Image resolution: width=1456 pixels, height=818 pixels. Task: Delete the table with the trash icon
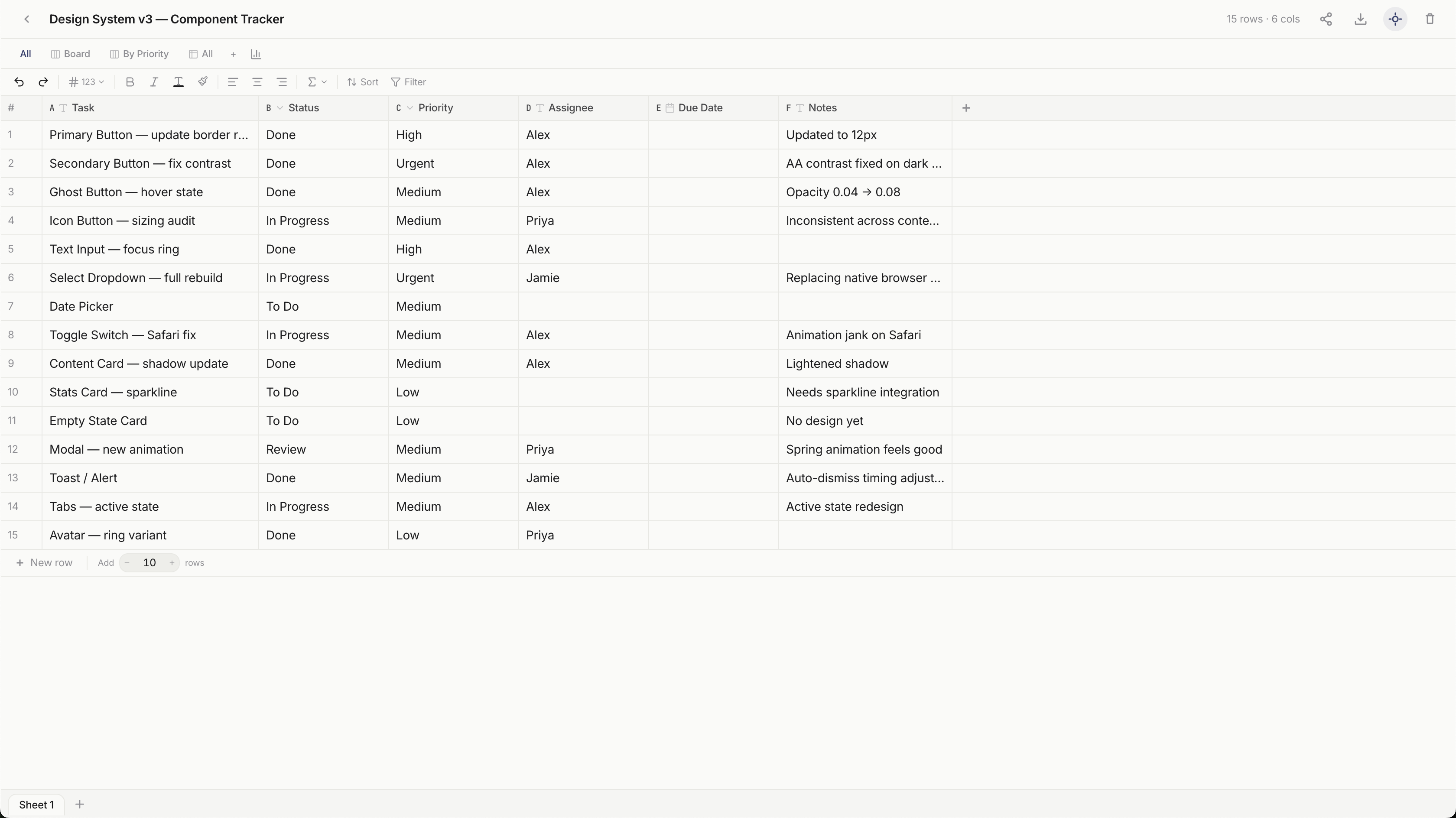click(1430, 19)
